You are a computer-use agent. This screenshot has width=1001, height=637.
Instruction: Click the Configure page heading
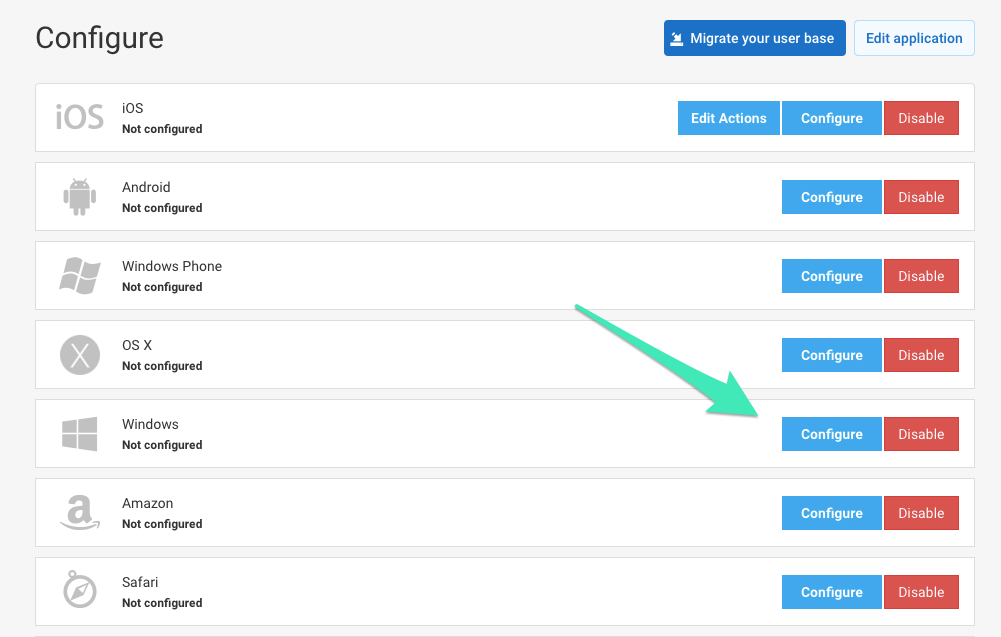(100, 38)
